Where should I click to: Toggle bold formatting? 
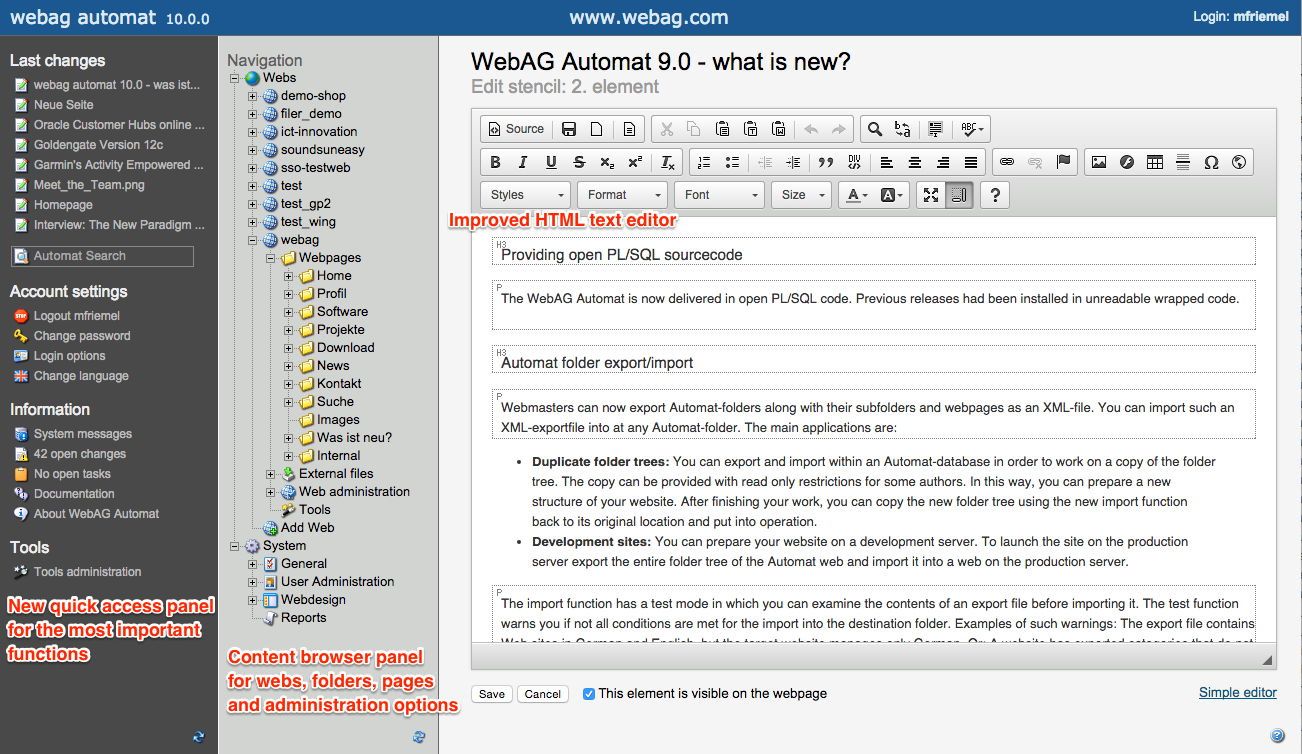495,162
